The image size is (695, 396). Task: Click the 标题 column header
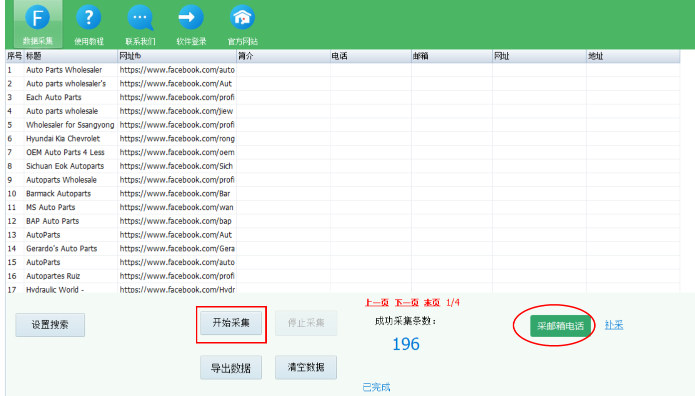click(x=70, y=56)
